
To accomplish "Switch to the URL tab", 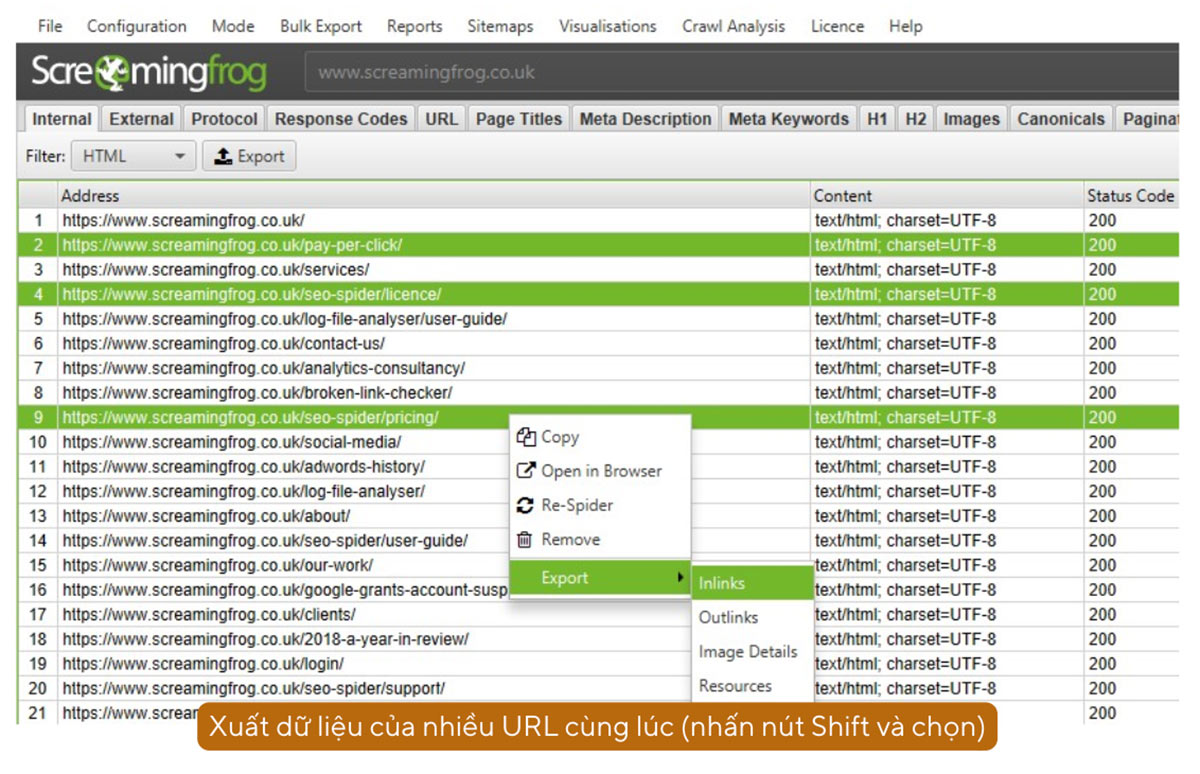I will (441, 119).
